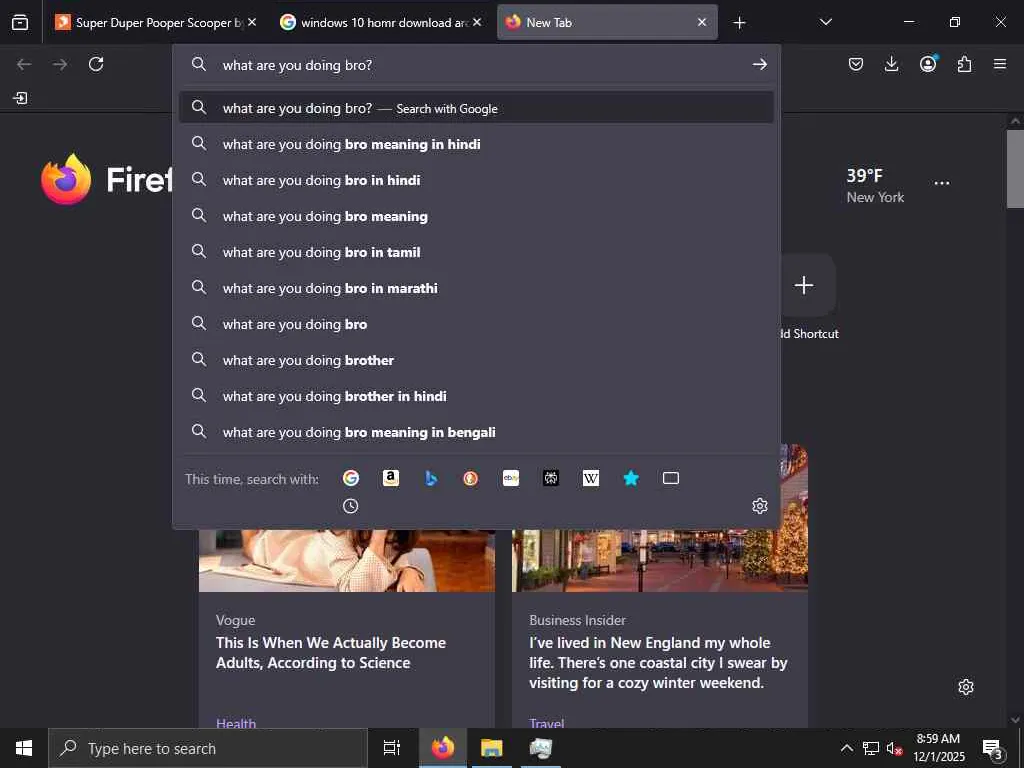1024x768 pixels.
Task: Click the Windows taskbar search box
Action: (208, 748)
